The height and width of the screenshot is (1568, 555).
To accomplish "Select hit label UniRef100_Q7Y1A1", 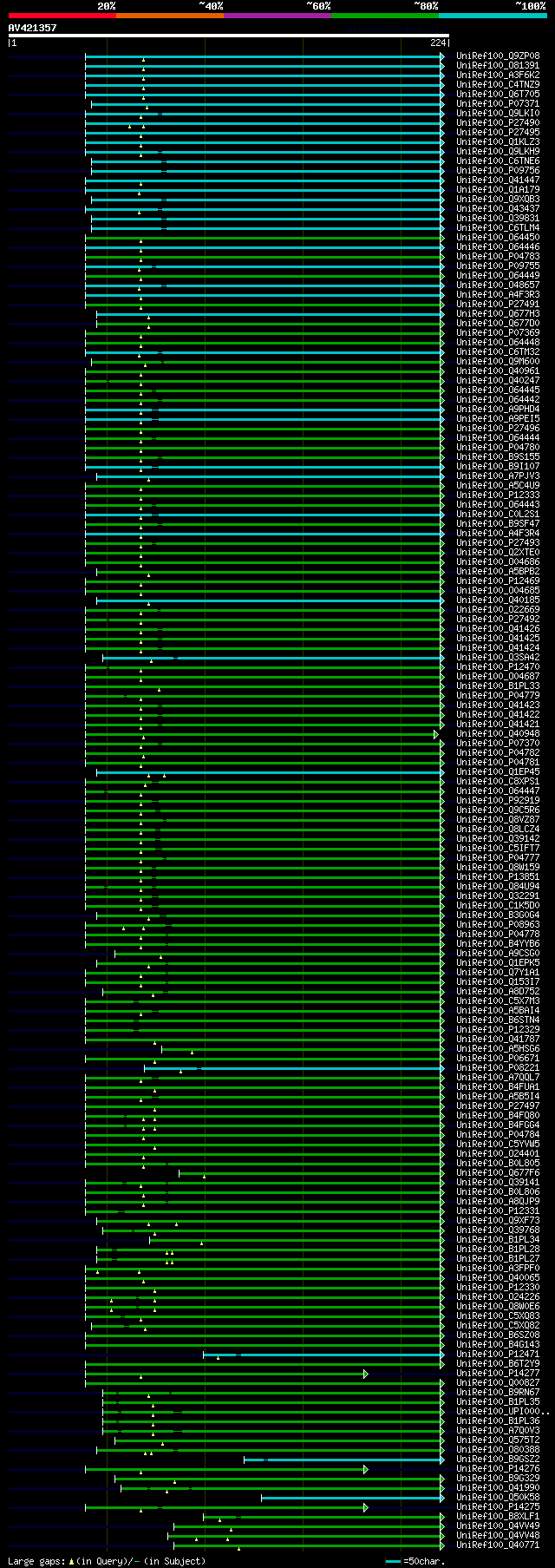I will coord(498,973).
